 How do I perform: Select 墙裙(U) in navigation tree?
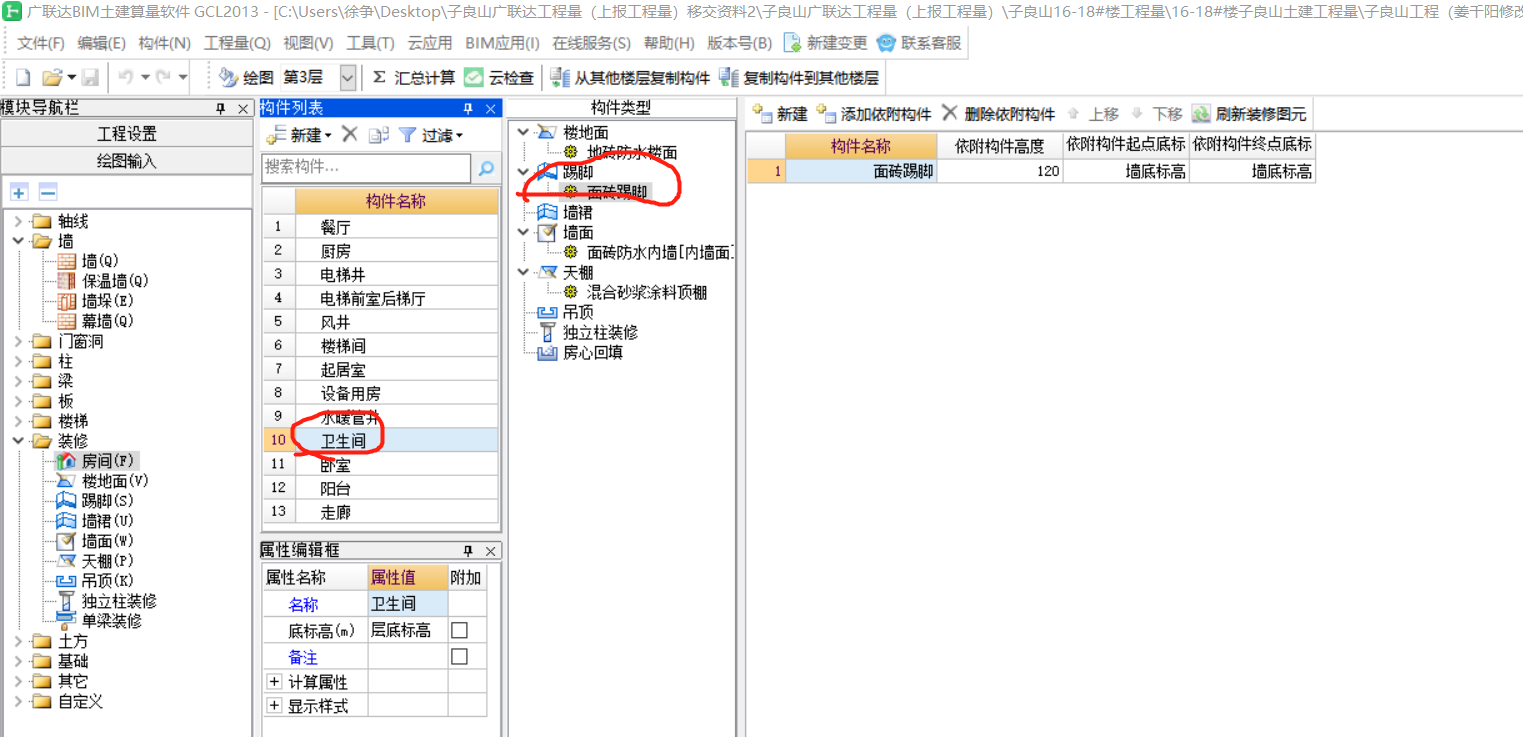94,521
